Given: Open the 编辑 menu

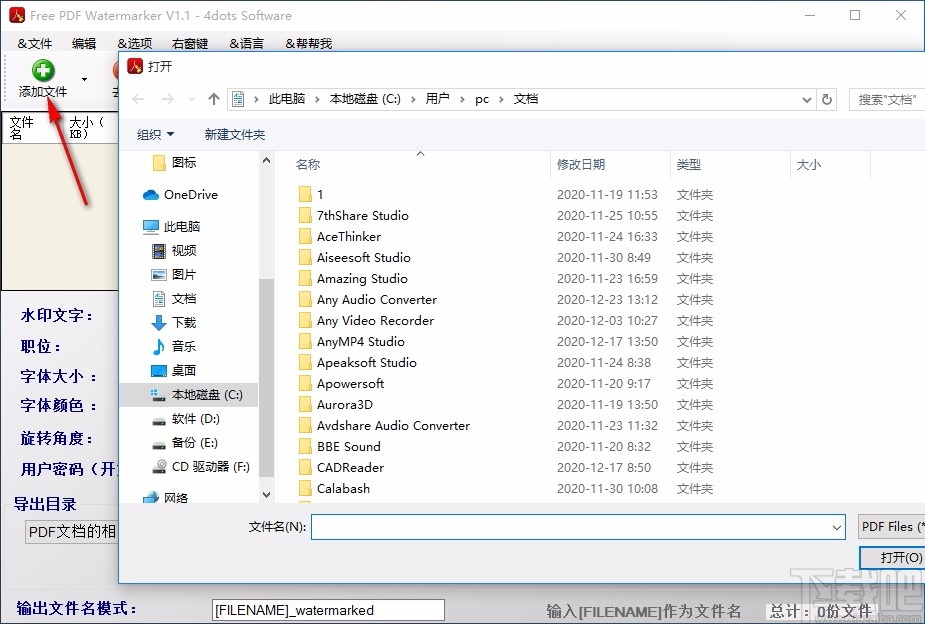Looking at the screenshot, I should [84, 43].
